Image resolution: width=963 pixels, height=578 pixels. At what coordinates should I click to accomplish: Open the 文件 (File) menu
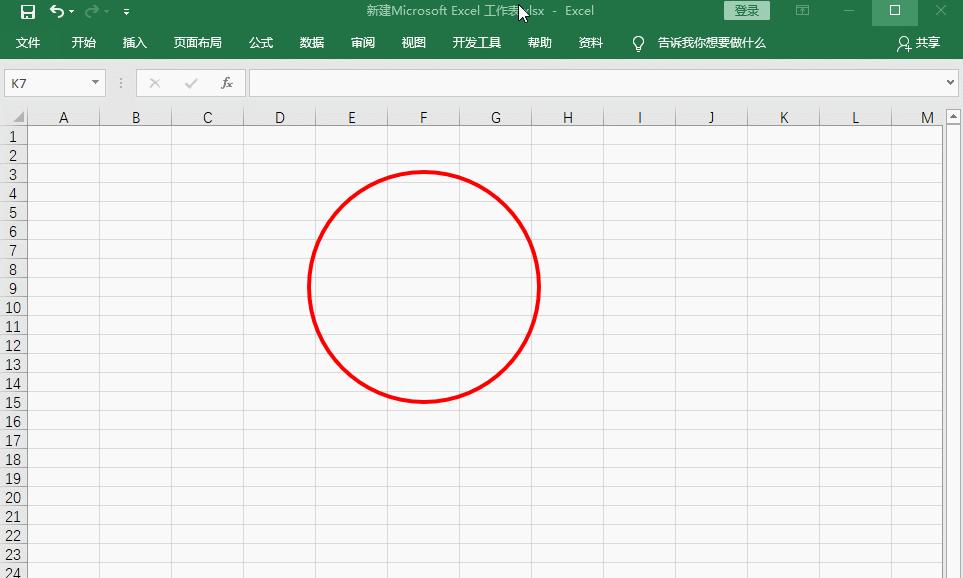coord(28,43)
